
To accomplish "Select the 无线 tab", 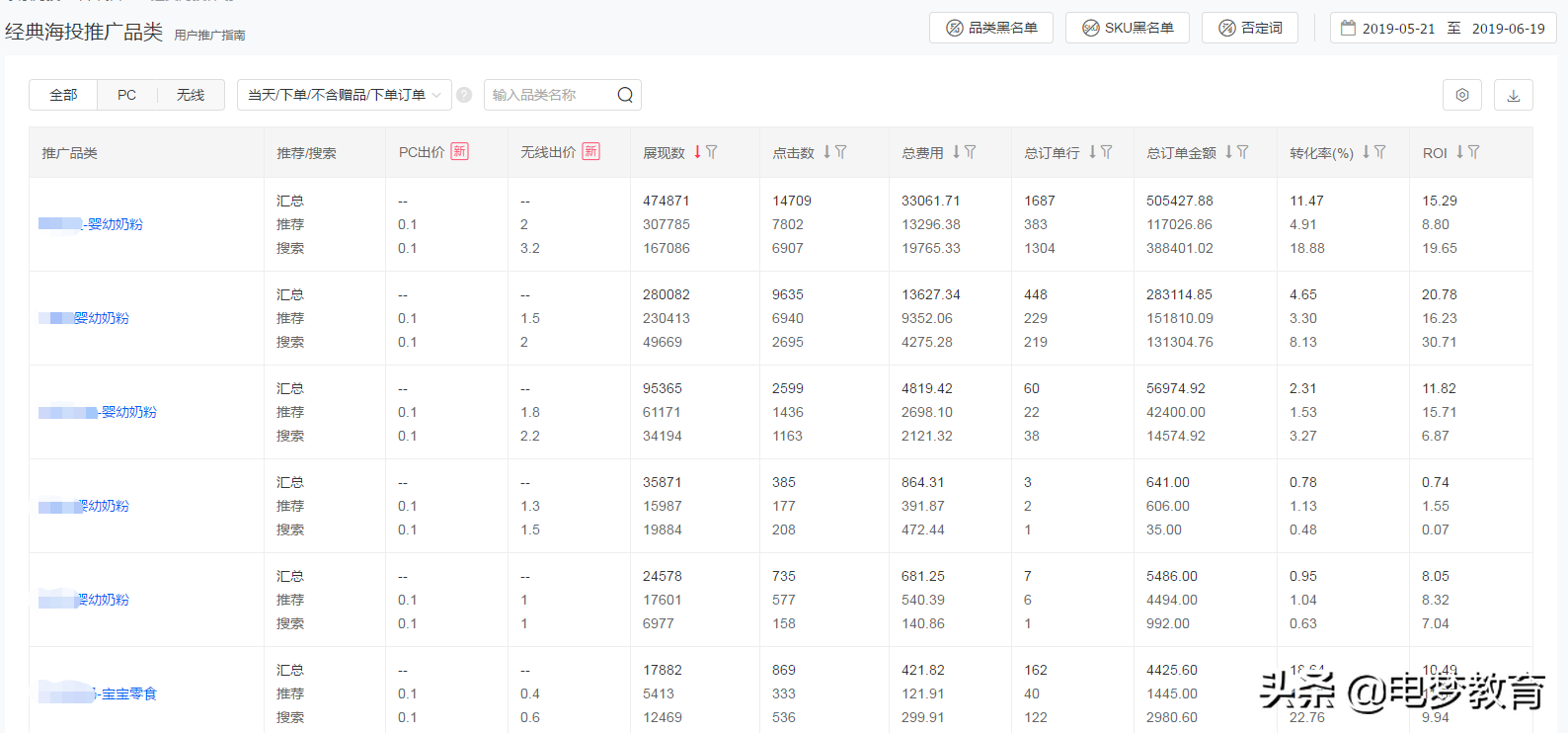I will 191,95.
